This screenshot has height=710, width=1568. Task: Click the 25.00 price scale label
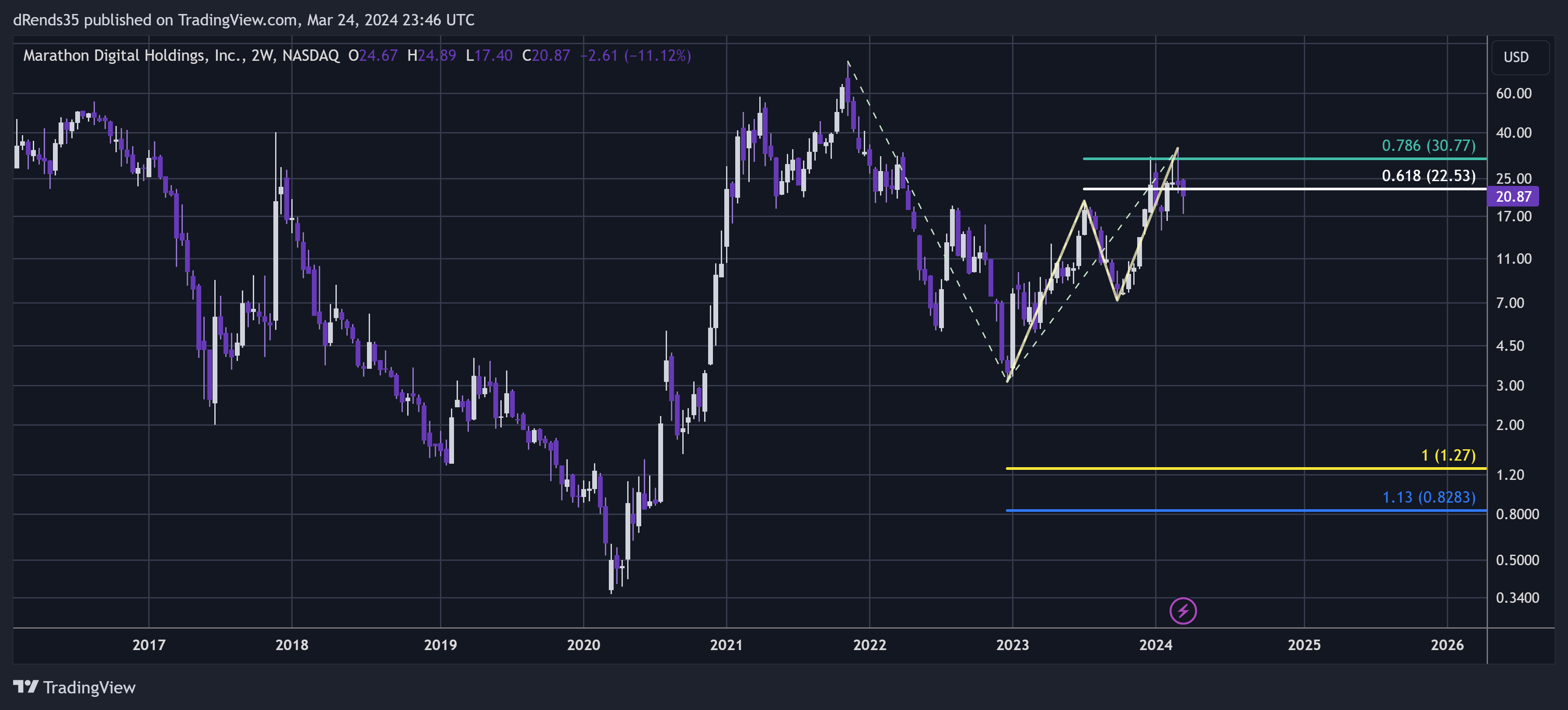click(x=1513, y=178)
